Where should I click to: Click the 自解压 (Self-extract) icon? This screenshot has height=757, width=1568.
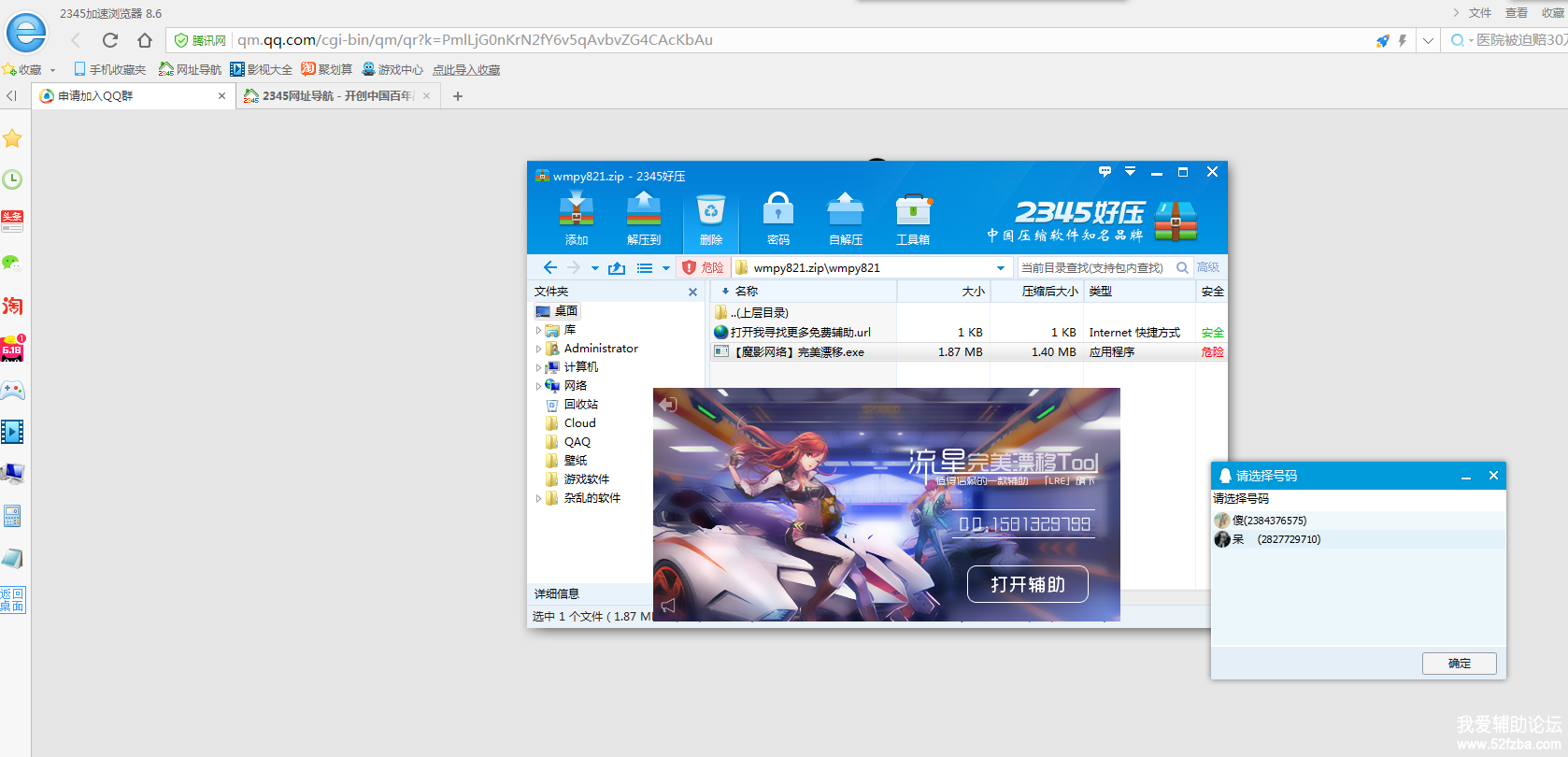[x=846, y=218]
